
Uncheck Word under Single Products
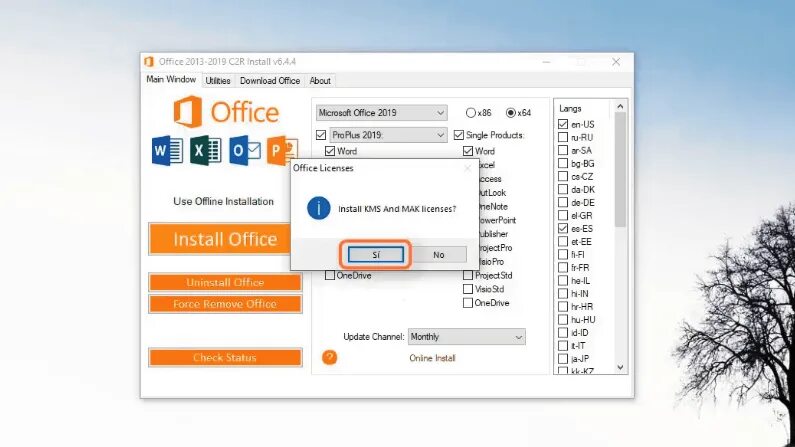[x=468, y=151]
